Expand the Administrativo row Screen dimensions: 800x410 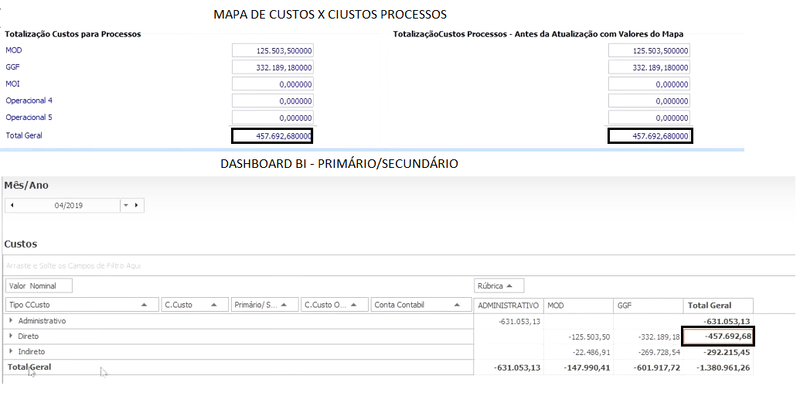click(11, 321)
